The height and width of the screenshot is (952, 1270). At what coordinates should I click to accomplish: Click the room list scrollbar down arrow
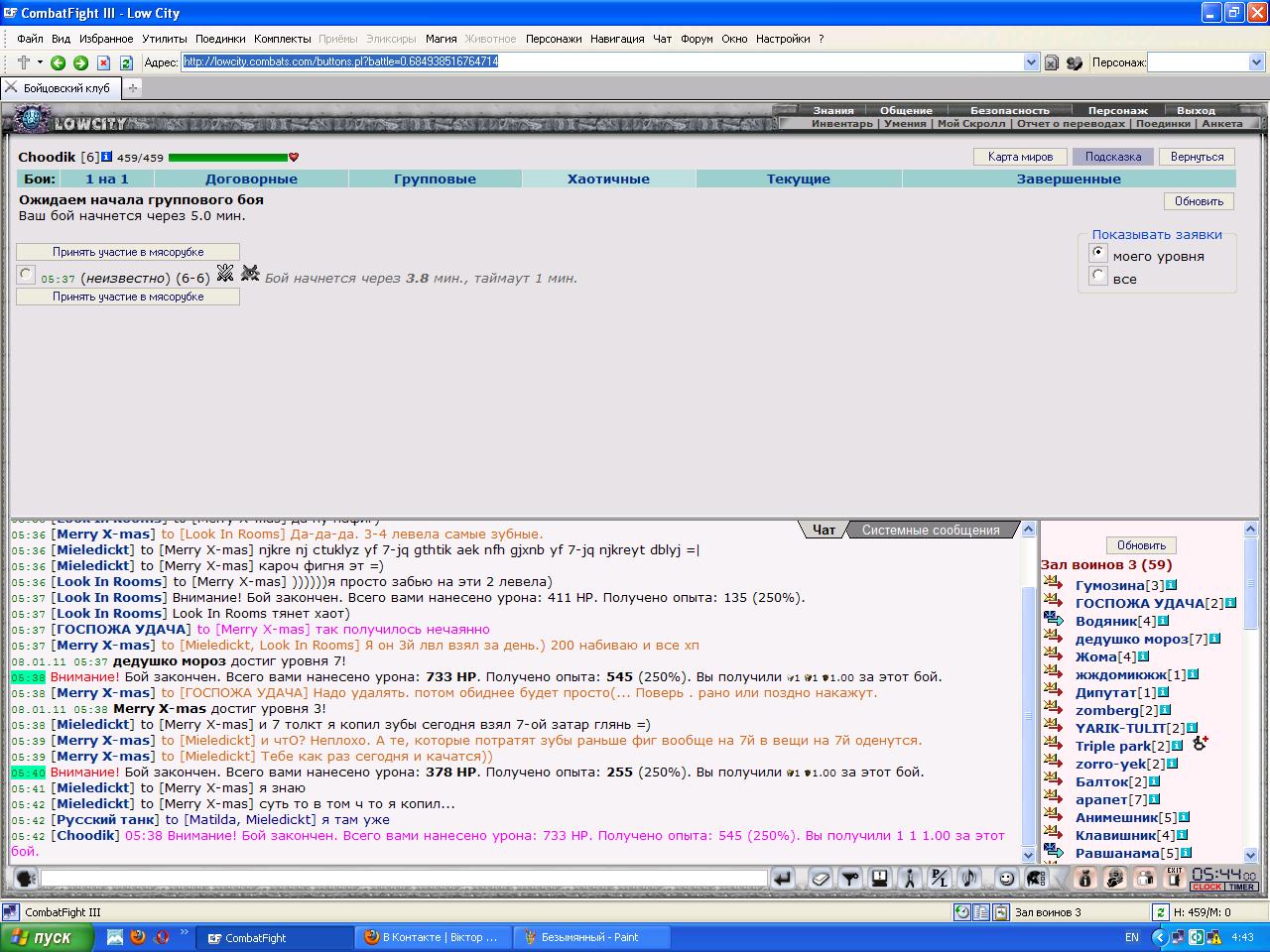click(1250, 855)
